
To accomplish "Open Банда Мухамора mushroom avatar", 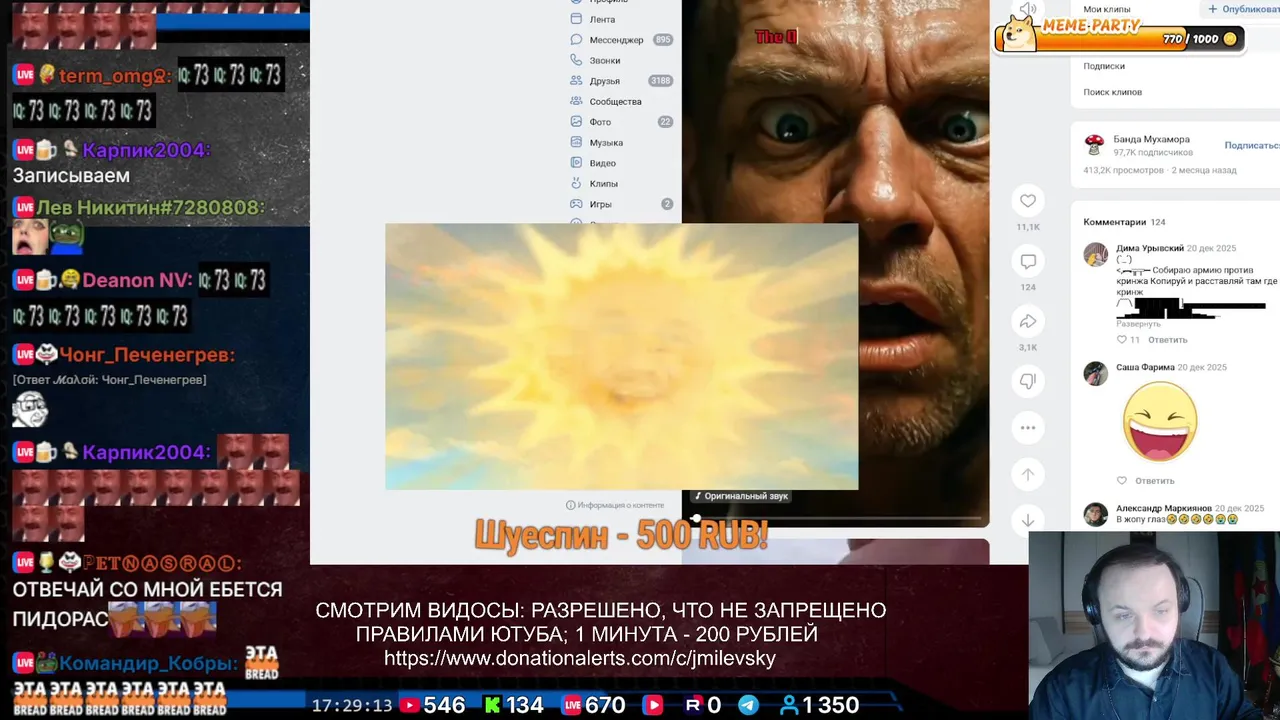I will pos(1095,145).
